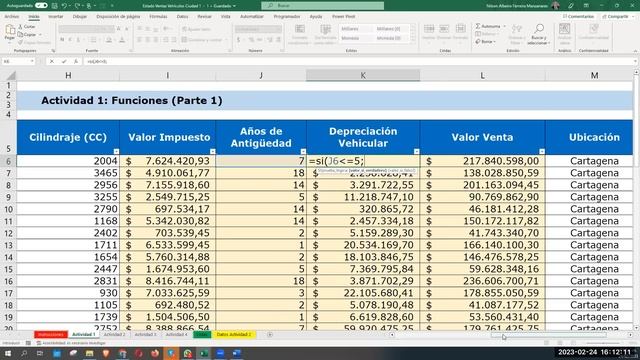
Task: Click the select-all corner triangle
Action: 11,76
